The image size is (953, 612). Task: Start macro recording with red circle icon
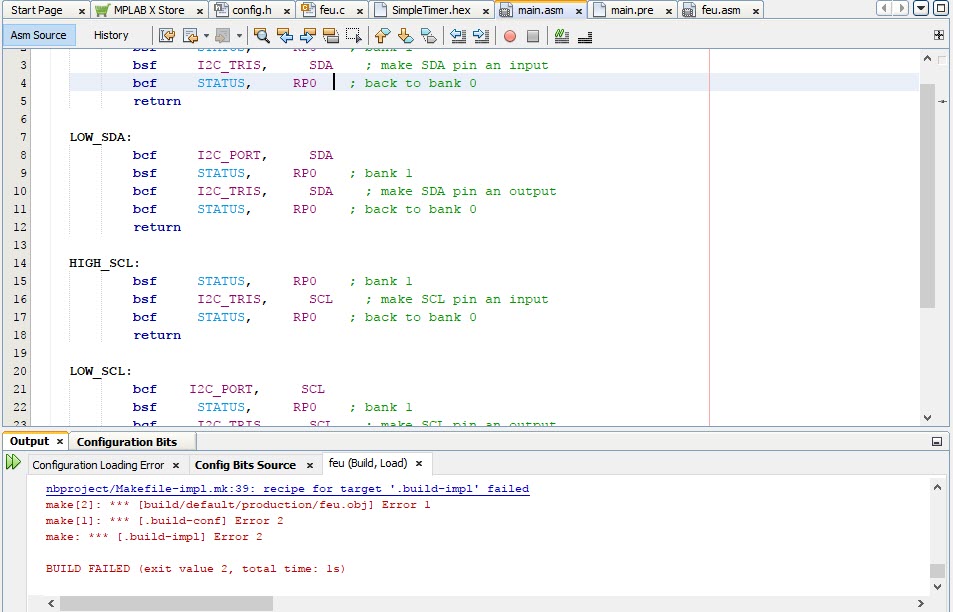click(510, 33)
